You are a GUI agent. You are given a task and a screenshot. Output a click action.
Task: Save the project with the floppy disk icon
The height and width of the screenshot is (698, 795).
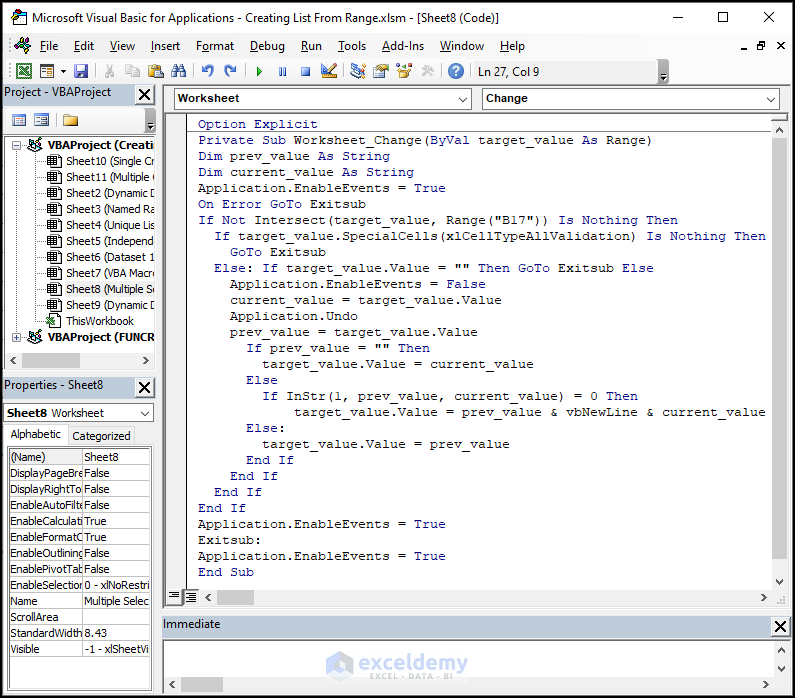81,71
